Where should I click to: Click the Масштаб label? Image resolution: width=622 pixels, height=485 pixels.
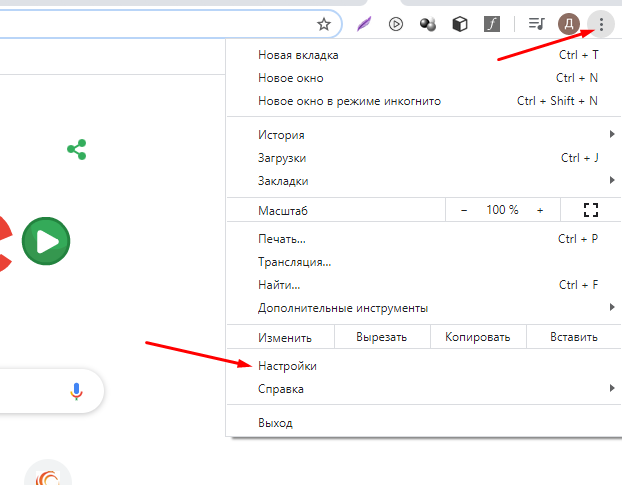(x=283, y=211)
